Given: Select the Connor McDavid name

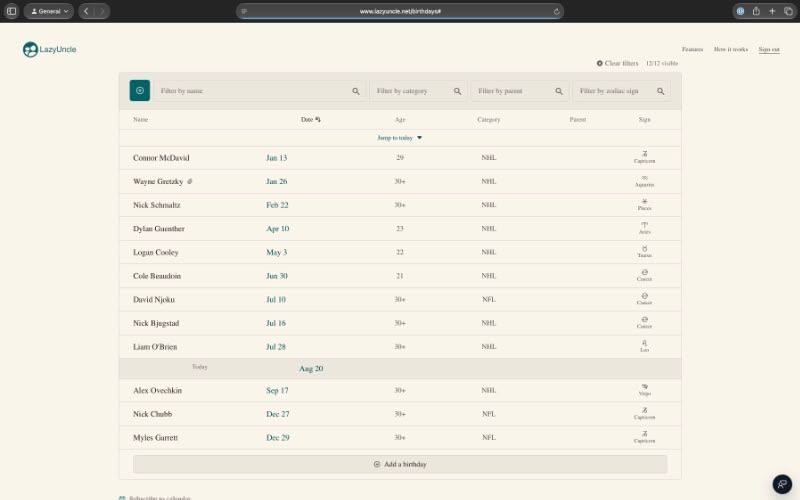Looking at the screenshot, I should coord(161,158).
